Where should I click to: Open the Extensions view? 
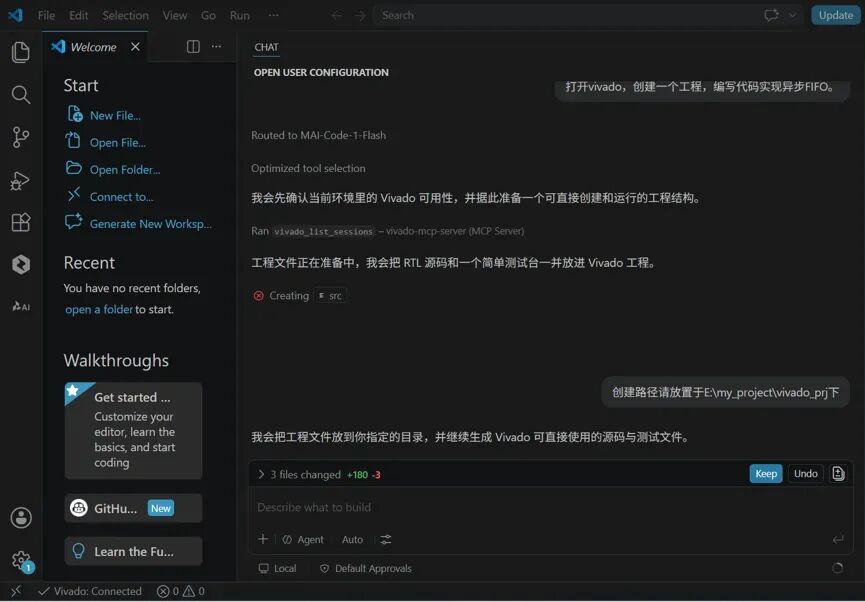click(20, 222)
